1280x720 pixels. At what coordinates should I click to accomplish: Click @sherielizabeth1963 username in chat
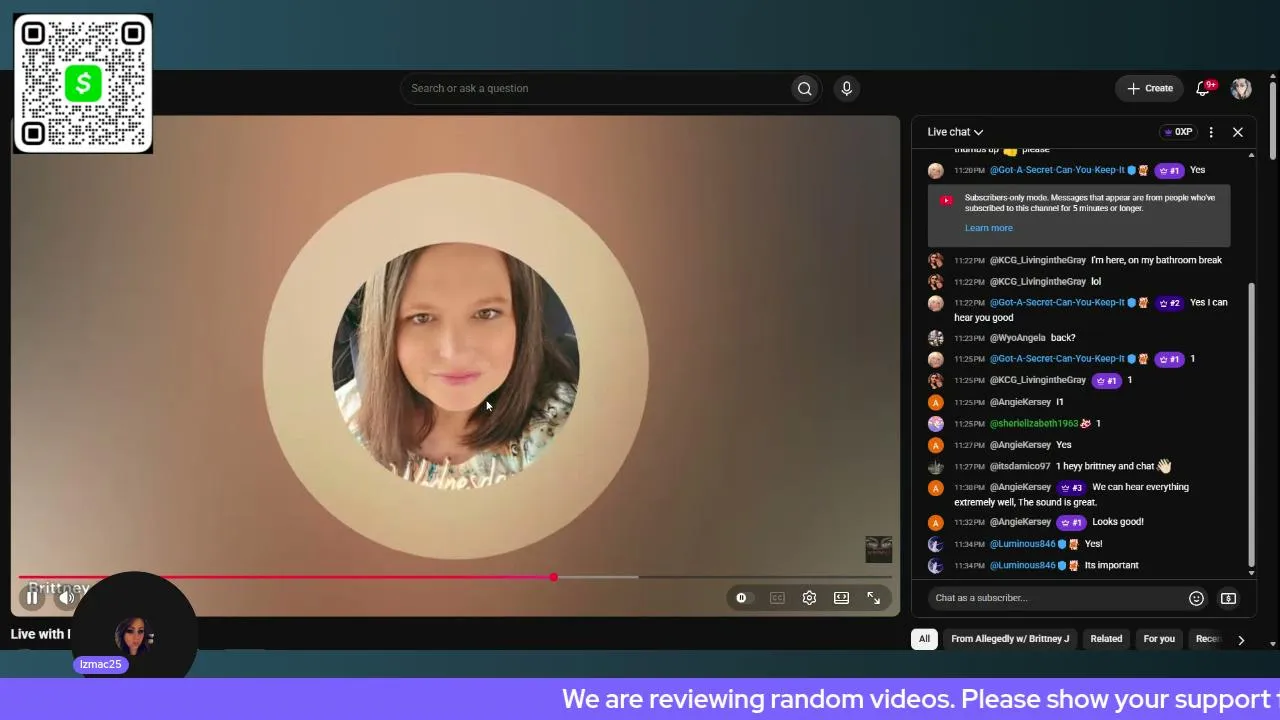(x=1033, y=423)
